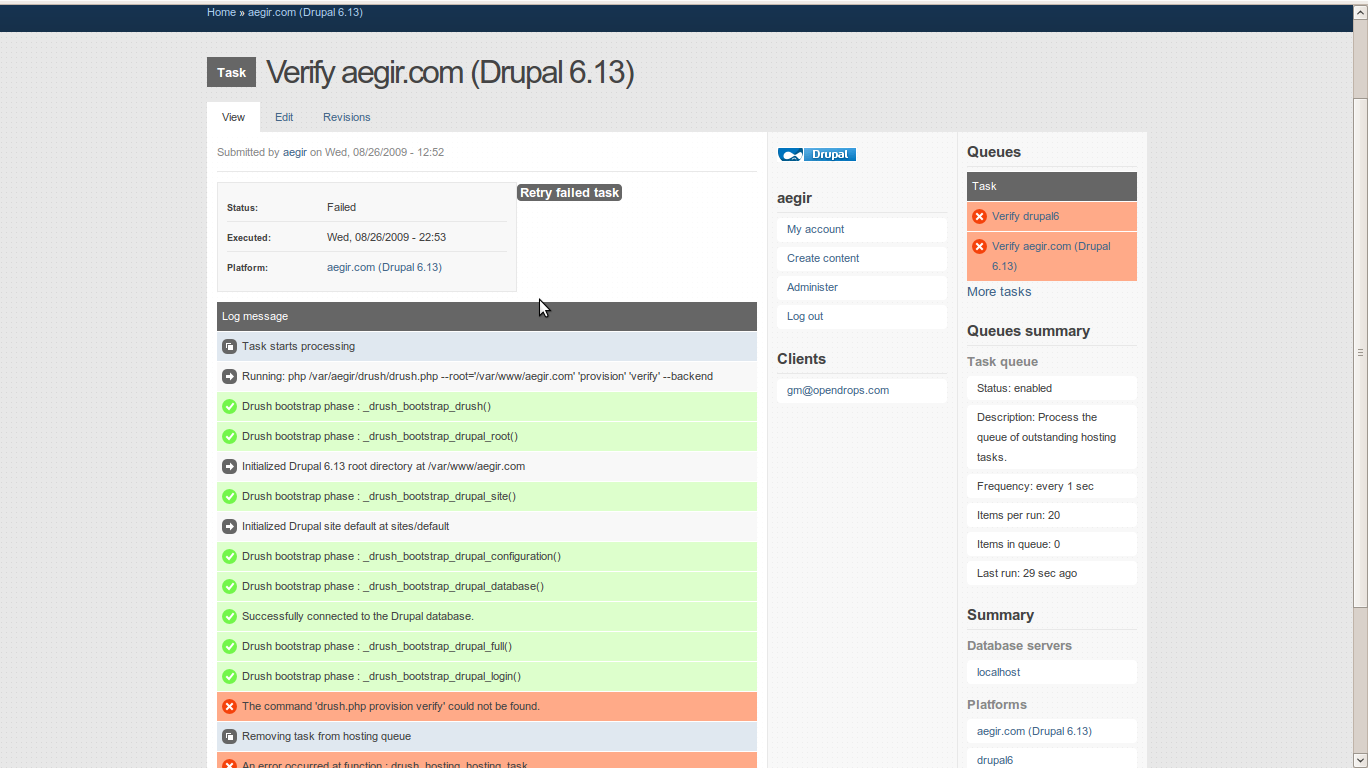Click green check beside Successfully connected message
This screenshot has width=1368, height=768.
229,617
